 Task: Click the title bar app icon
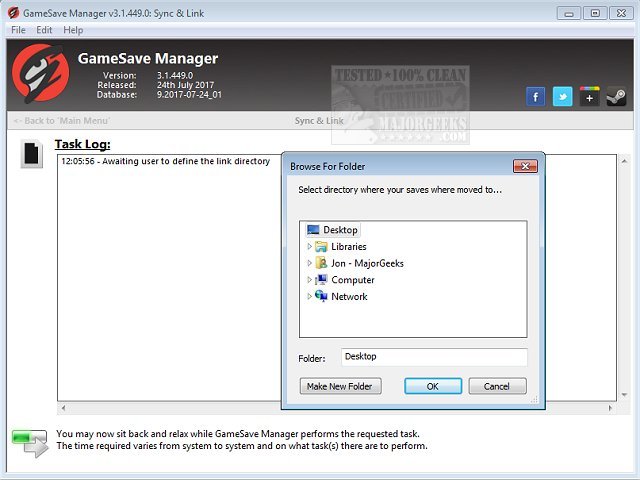tap(13, 13)
